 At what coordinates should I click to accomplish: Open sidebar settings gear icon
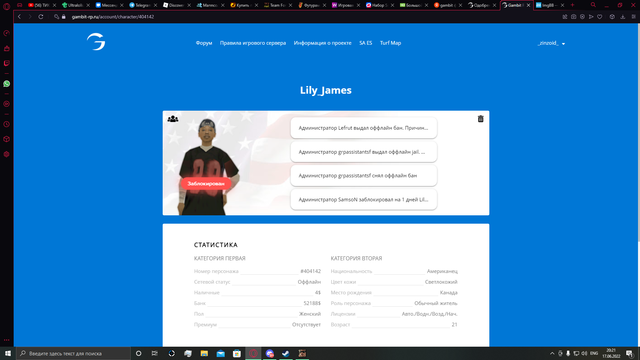pos(7,154)
